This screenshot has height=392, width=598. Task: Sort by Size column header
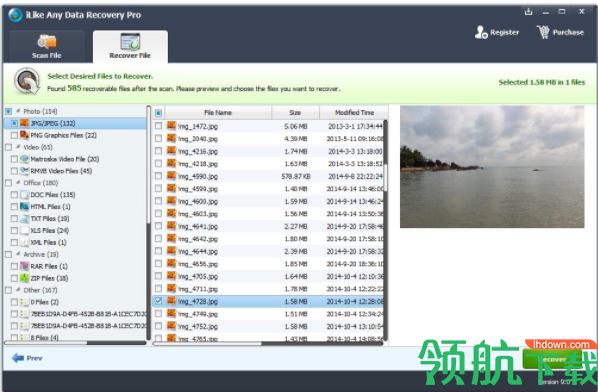click(295, 112)
